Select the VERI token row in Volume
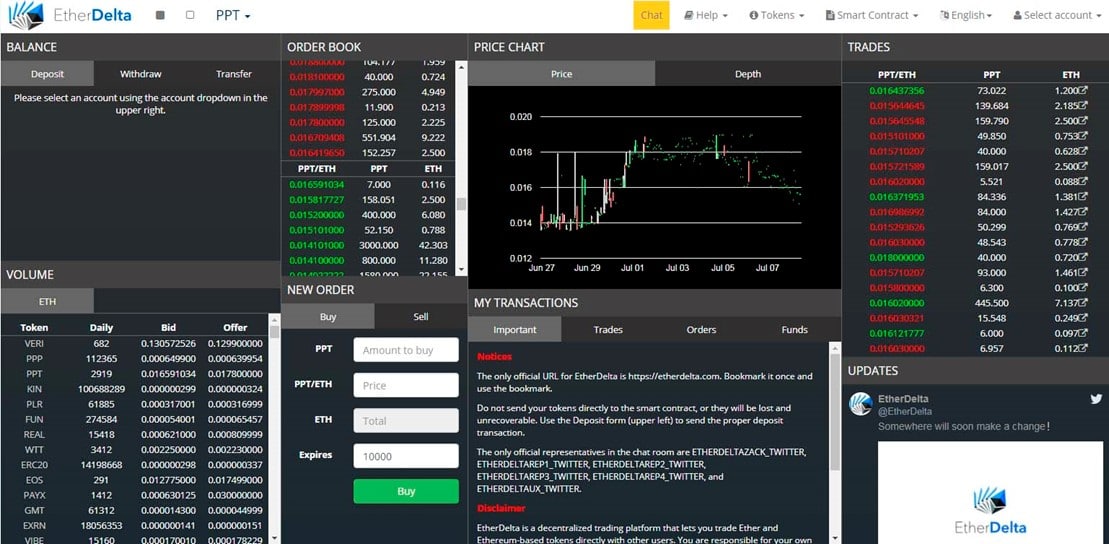The image size is (1109, 544). [134, 343]
